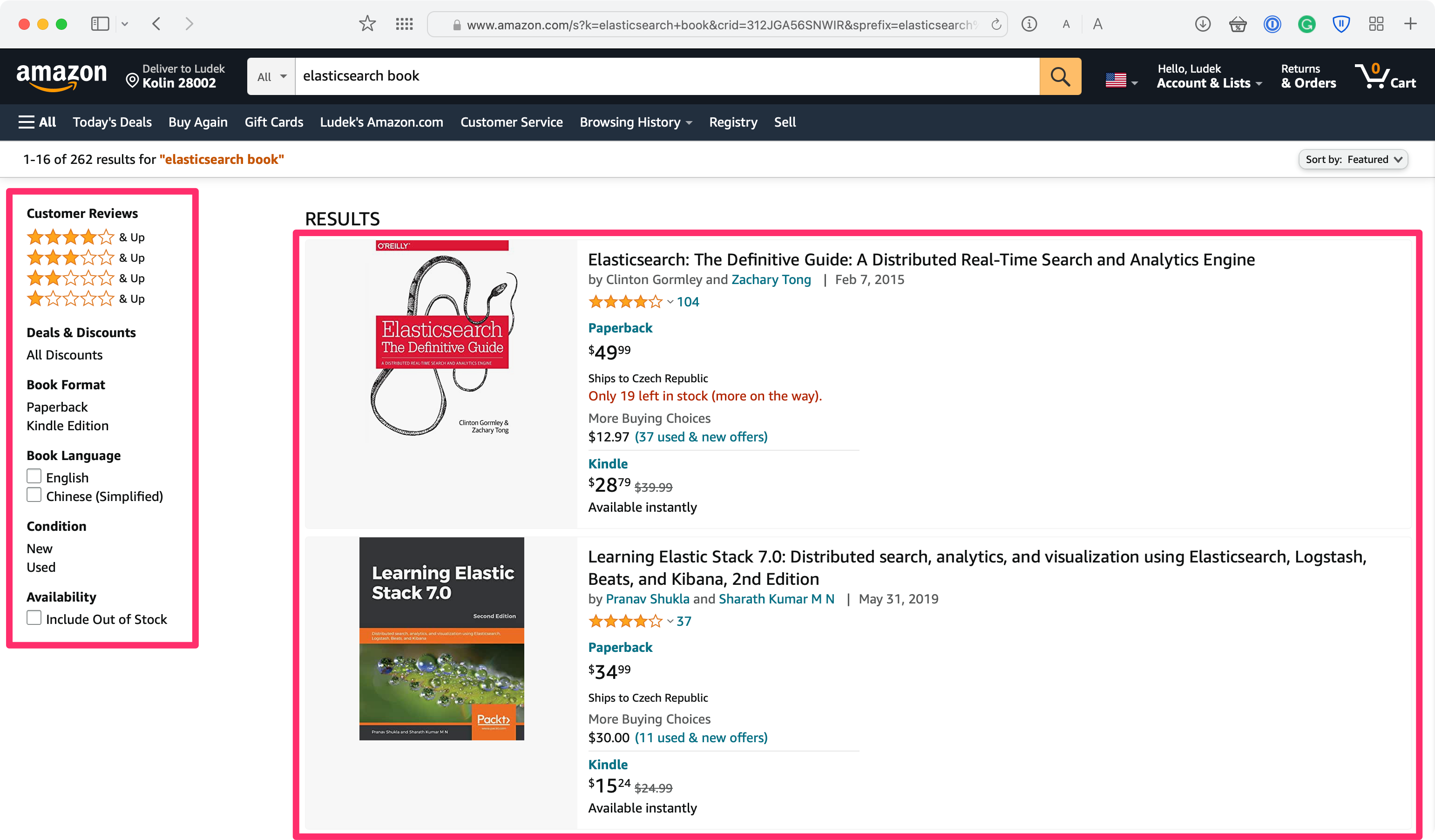Click the bookmark star in the toolbar
1435x840 pixels.
(367, 24)
